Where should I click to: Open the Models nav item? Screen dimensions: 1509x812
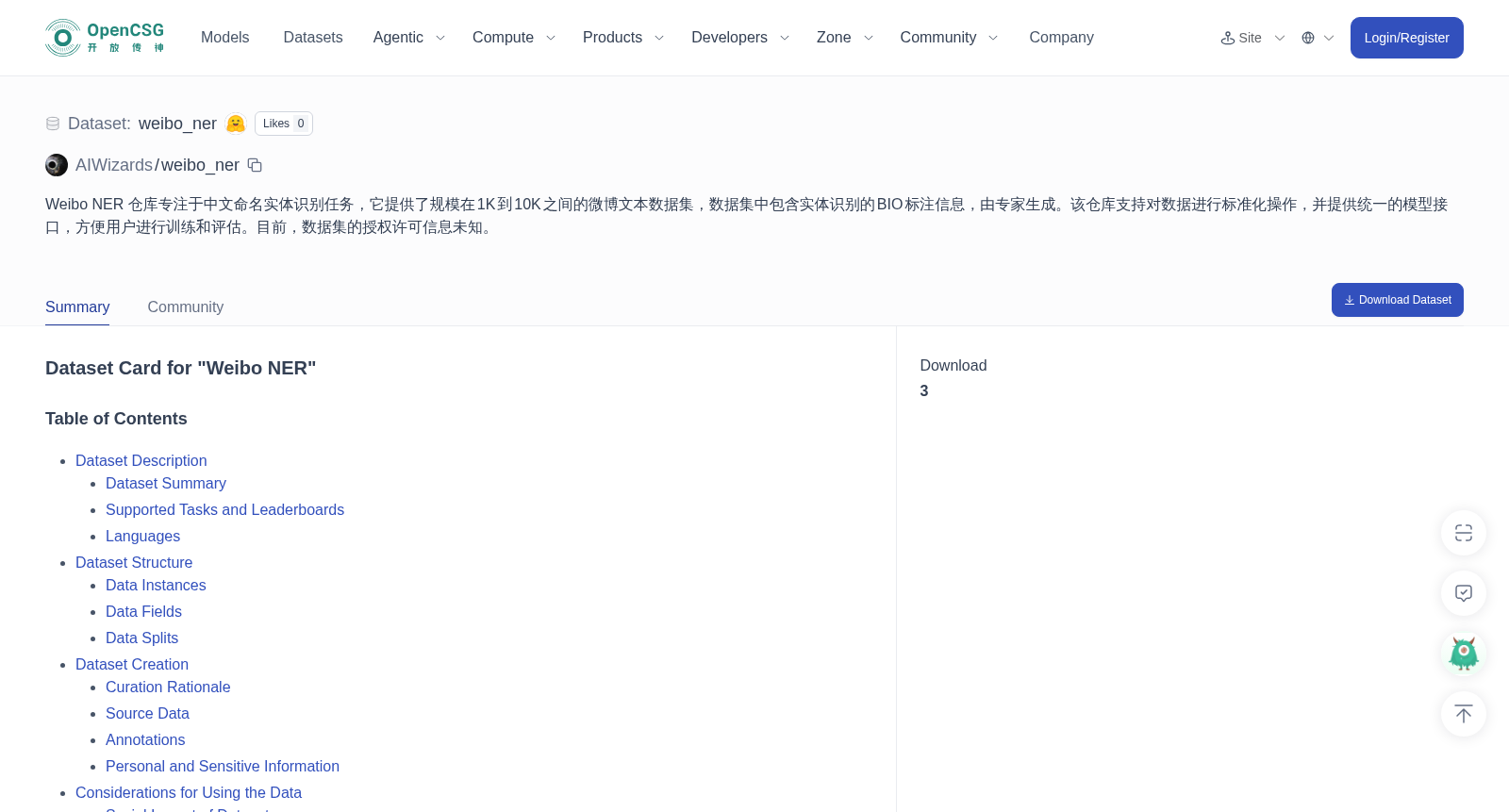(x=224, y=38)
